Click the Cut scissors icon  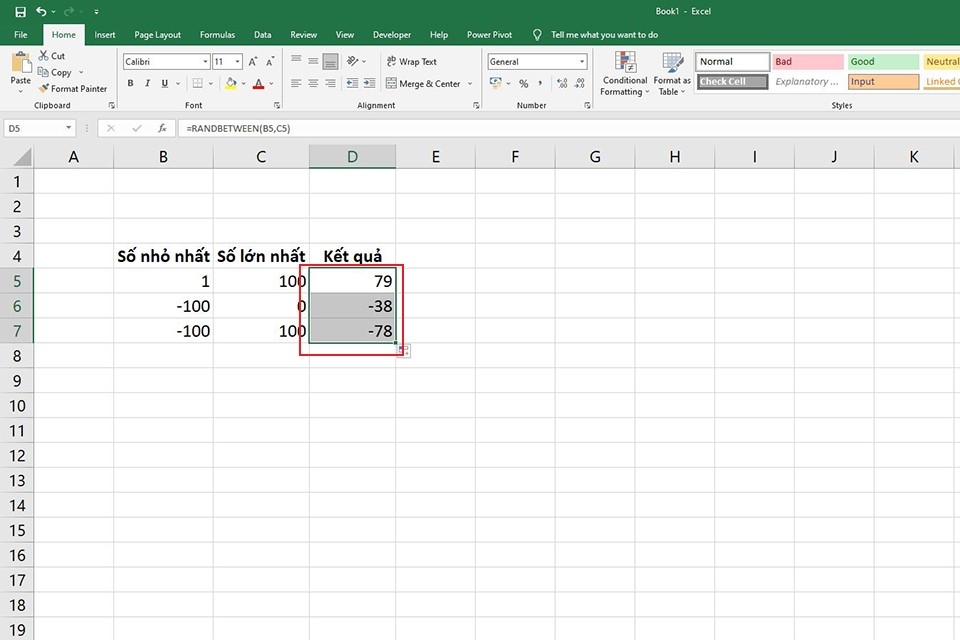[43, 56]
